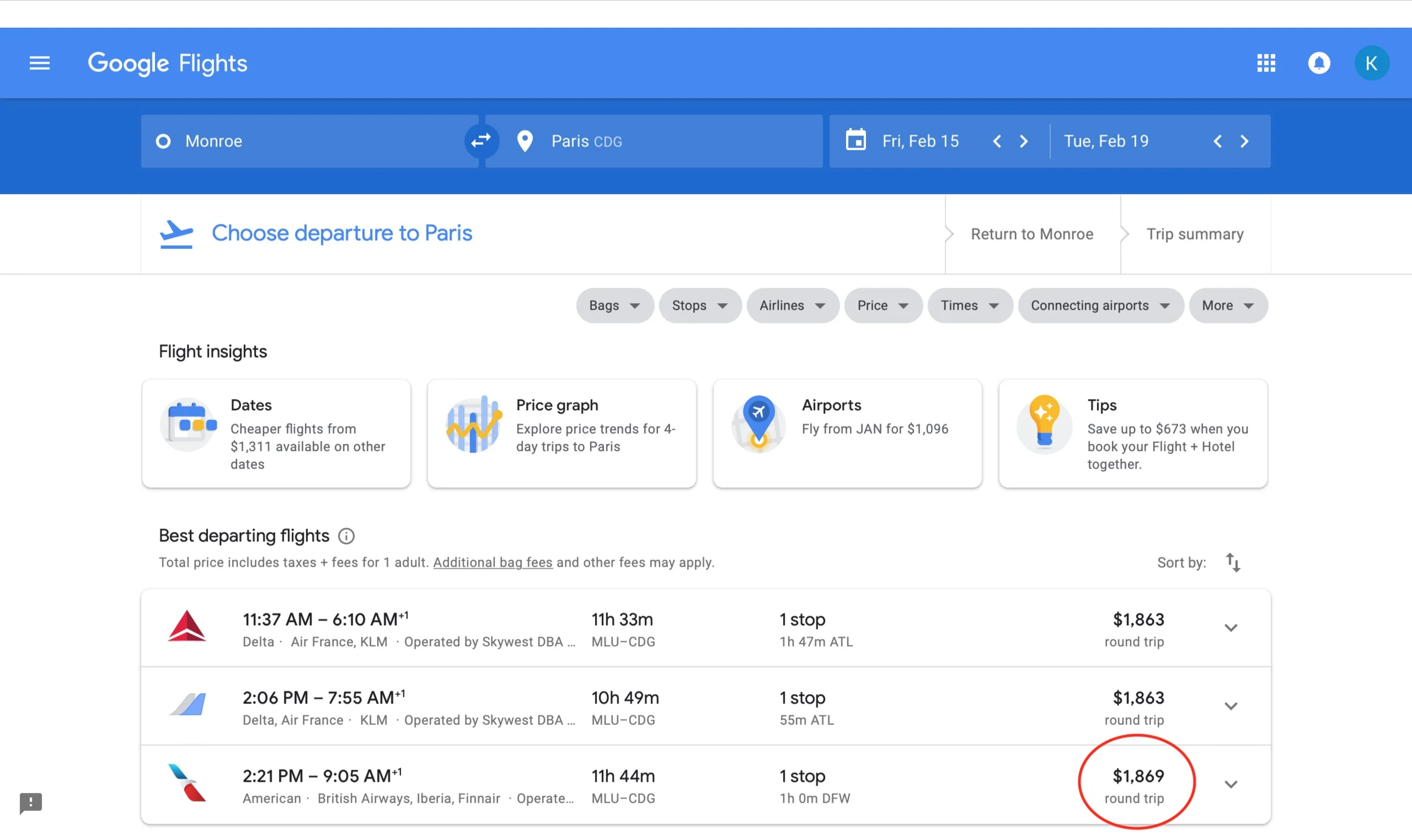Swap origin and destination
1412x840 pixels.
pyautogui.click(x=481, y=141)
